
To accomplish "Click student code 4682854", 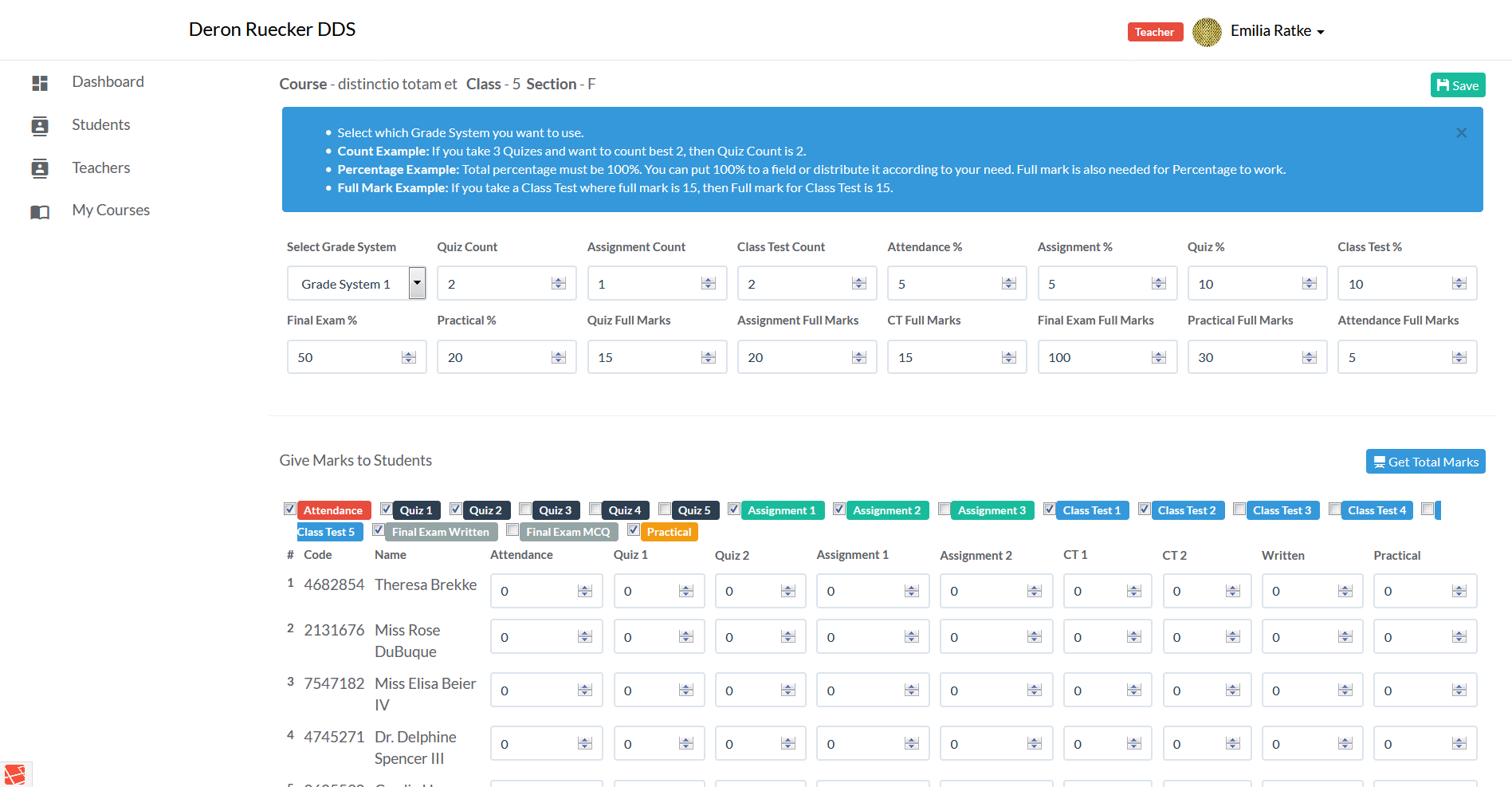I will pyautogui.click(x=334, y=584).
